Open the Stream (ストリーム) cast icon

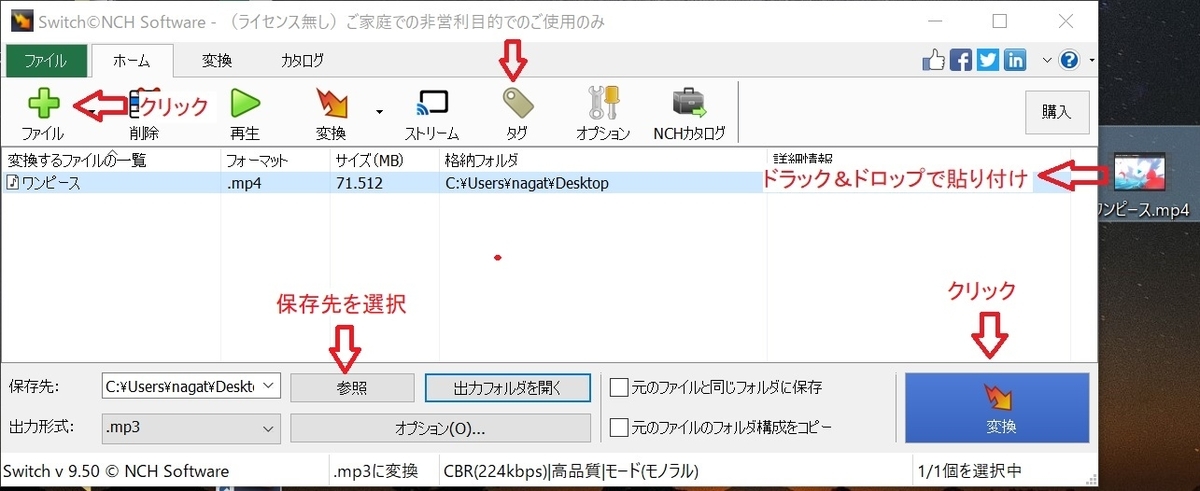tap(432, 103)
